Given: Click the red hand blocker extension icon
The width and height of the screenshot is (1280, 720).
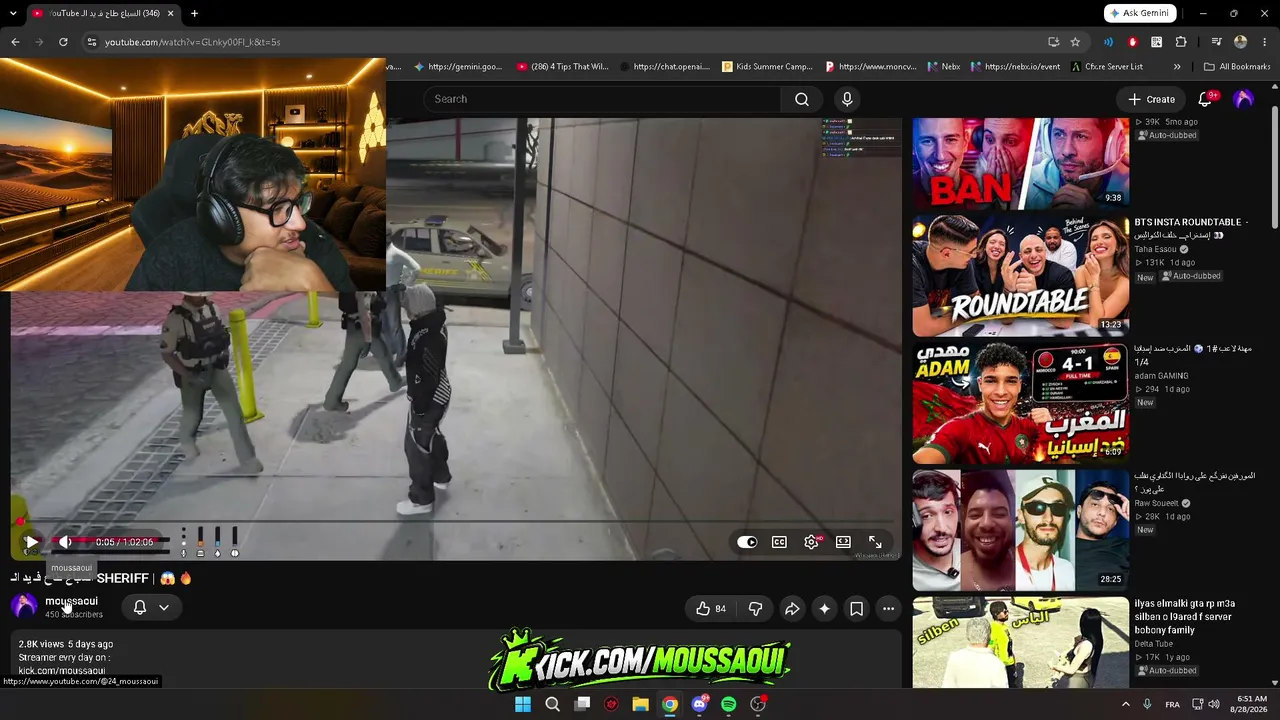Looking at the screenshot, I should tap(1132, 42).
